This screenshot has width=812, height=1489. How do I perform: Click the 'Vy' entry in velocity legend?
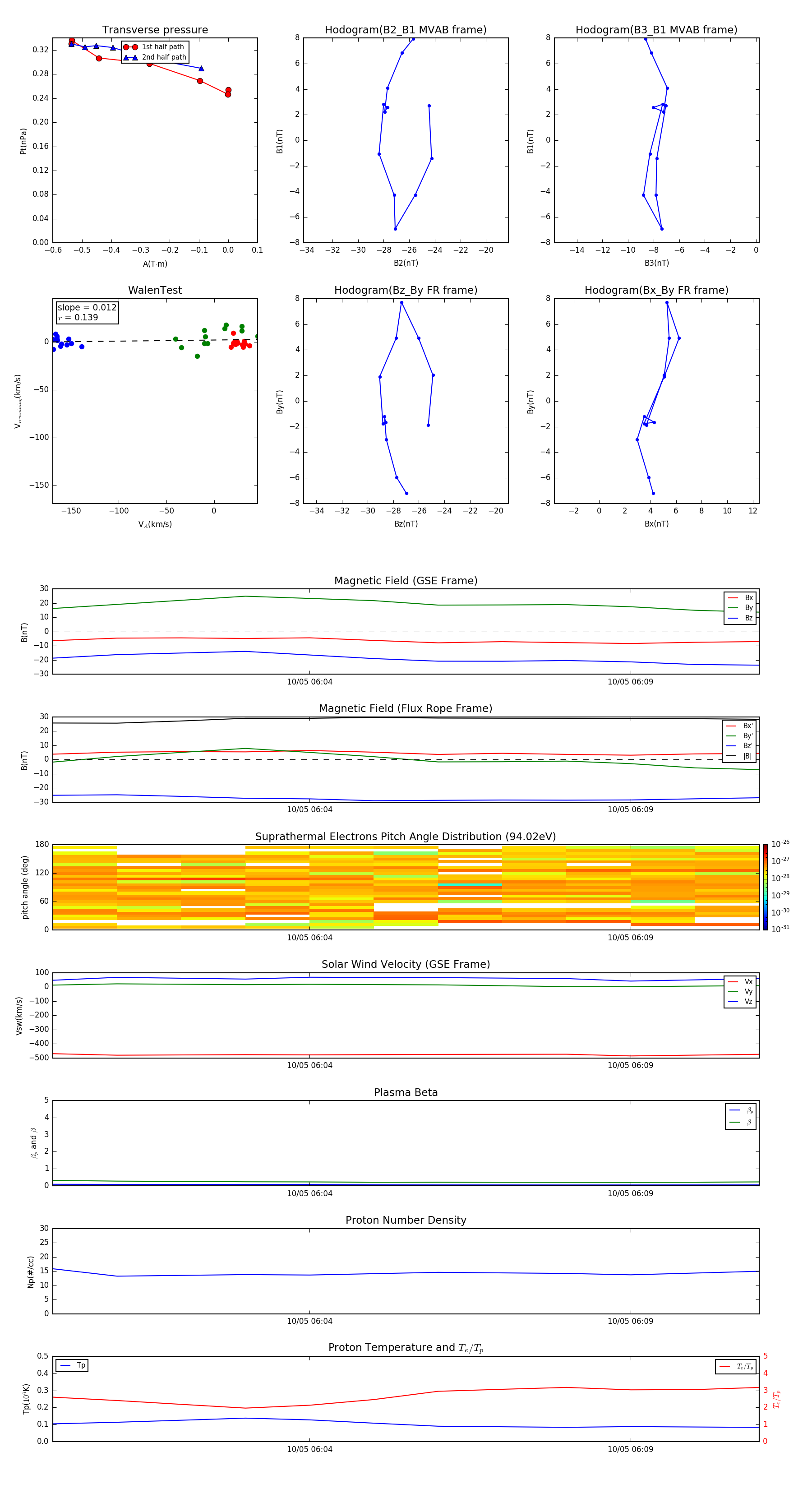click(x=740, y=992)
